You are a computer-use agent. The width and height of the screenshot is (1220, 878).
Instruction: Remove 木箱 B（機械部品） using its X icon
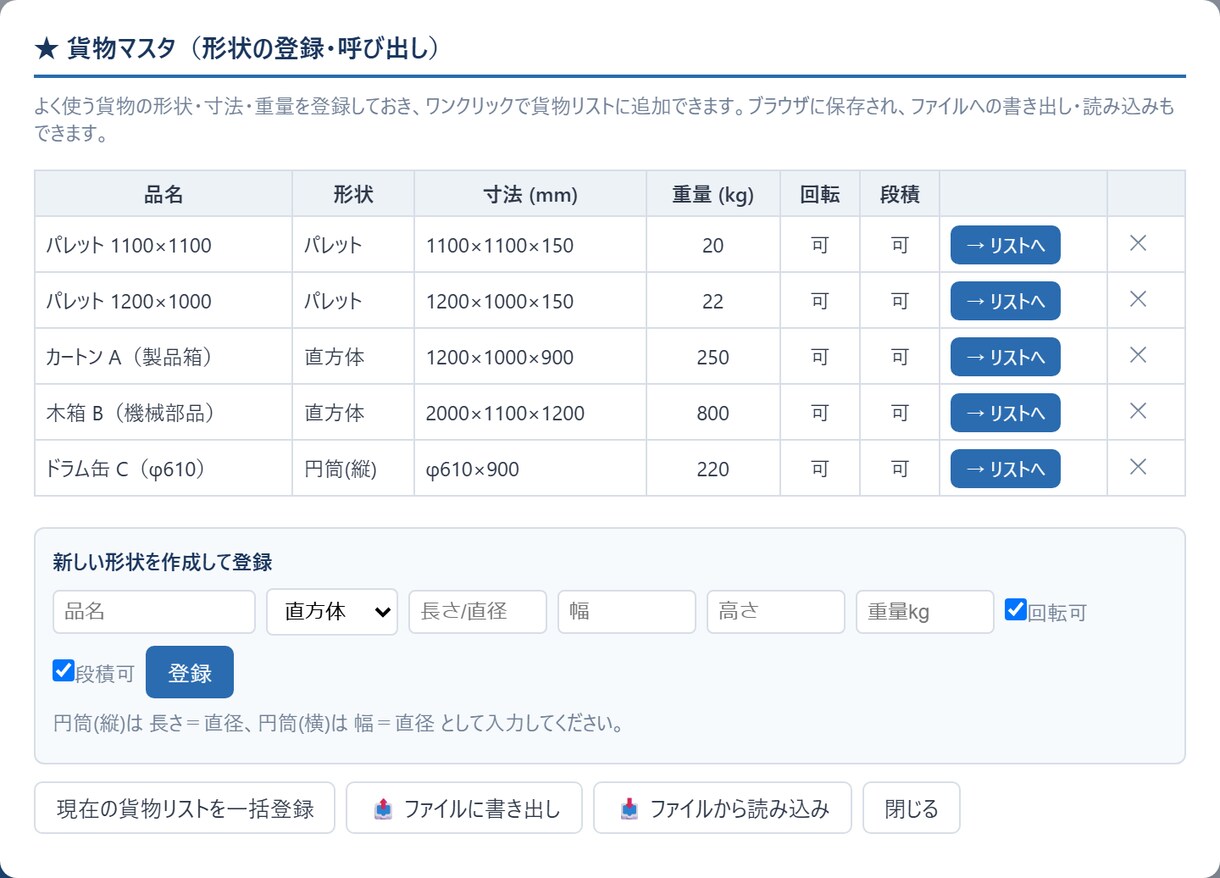(1137, 411)
